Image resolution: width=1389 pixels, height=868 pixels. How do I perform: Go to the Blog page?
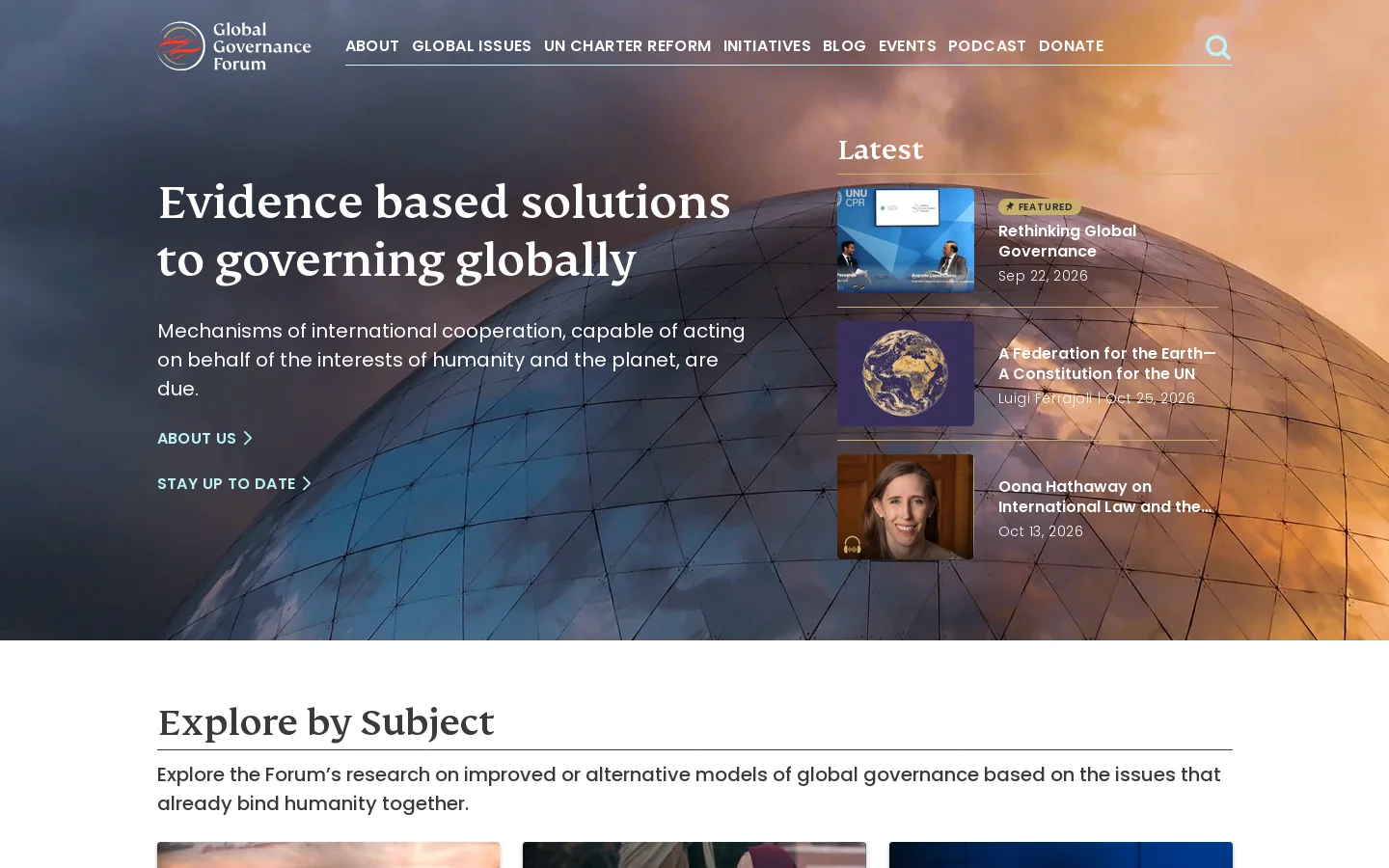coord(844,45)
